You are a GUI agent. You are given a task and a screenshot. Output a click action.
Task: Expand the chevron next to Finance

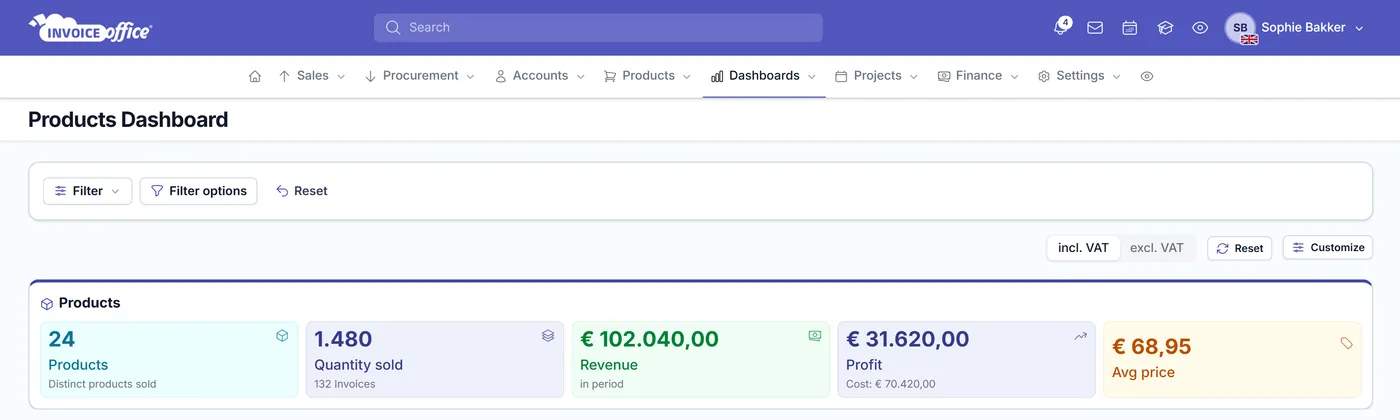tap(1014, 76)
